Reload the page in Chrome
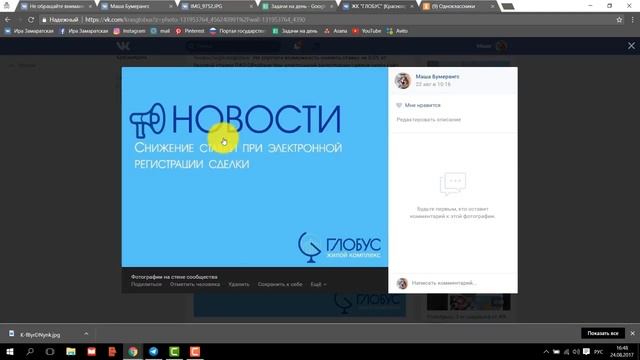Viewport: 640px width, 360px height. pyautogui.click(x=31, y=20)
